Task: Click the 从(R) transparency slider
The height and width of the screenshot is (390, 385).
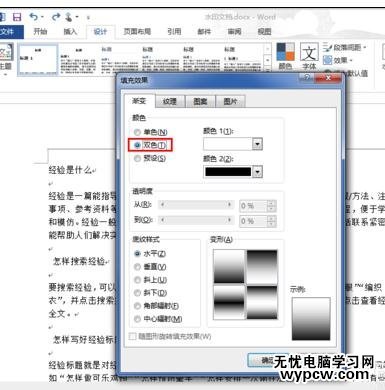Action: [195, 204]
